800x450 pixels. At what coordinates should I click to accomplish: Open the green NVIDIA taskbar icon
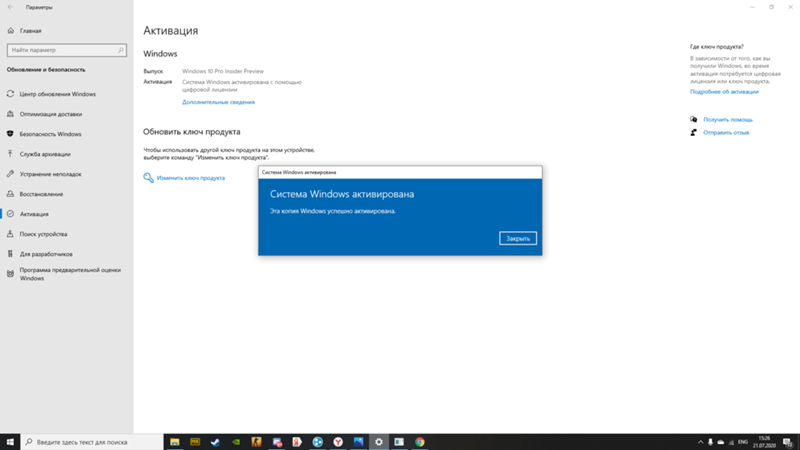(x=236, y=442)
